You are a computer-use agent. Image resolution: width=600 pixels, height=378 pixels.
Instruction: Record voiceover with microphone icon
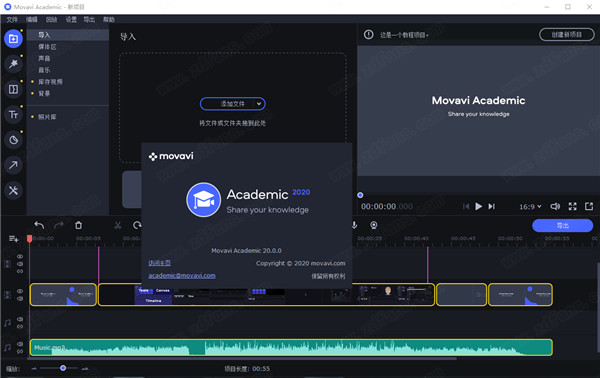pyautogui.click(x=355, y=225)
